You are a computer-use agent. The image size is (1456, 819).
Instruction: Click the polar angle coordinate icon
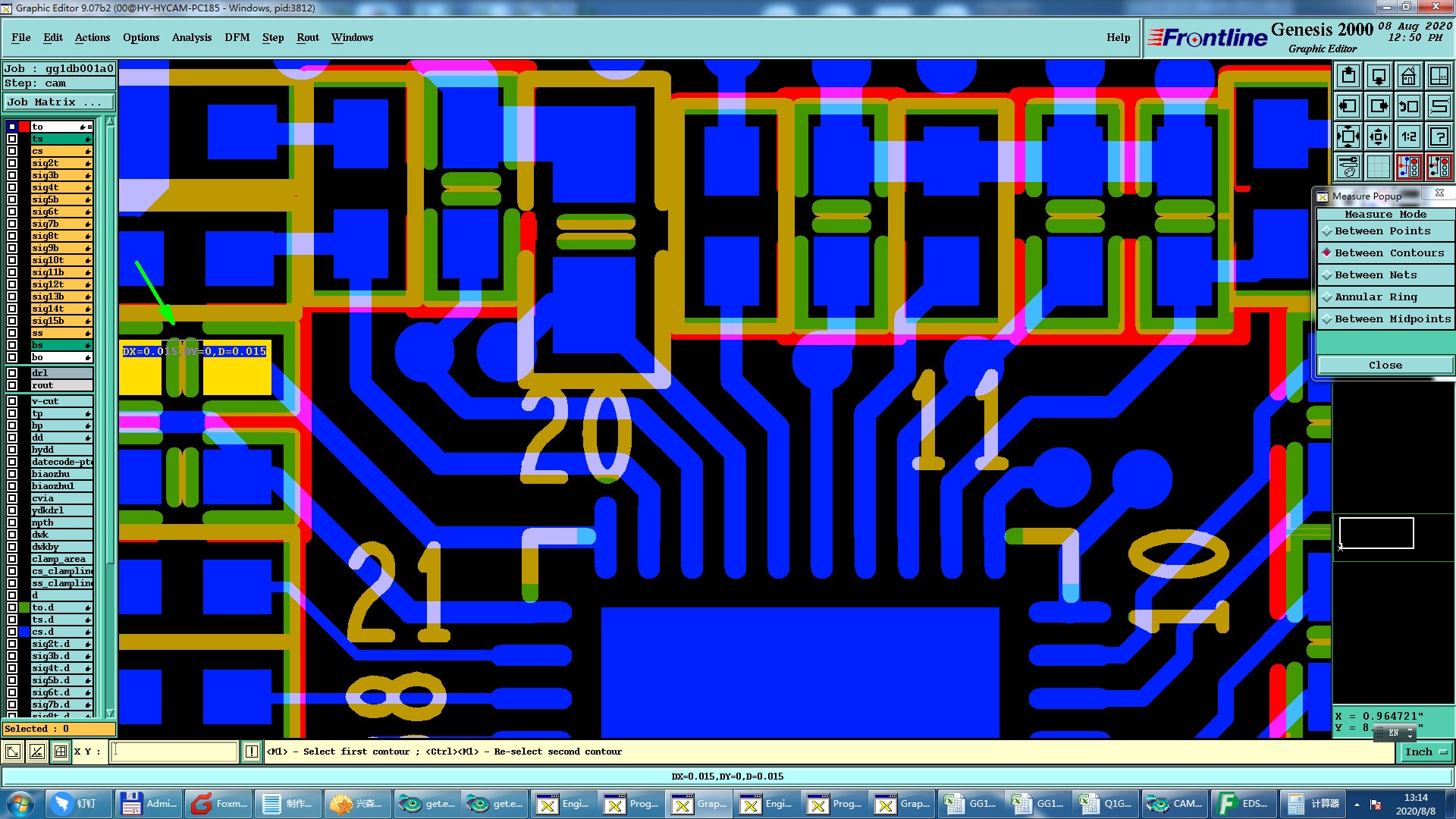click(36, 752)
